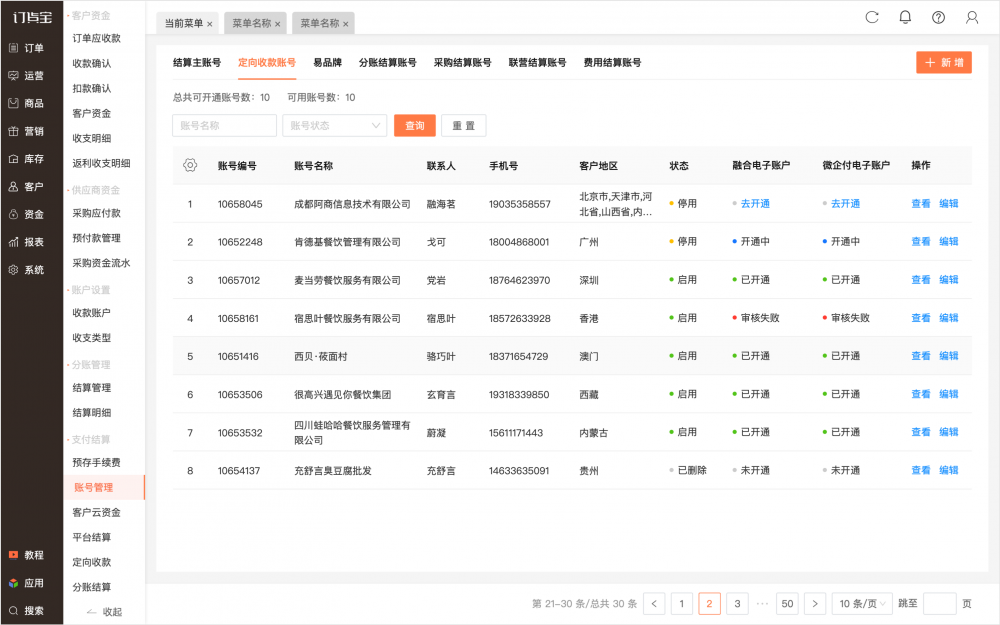
Task: Click the refresh icon in header
Action: point(872,17)
